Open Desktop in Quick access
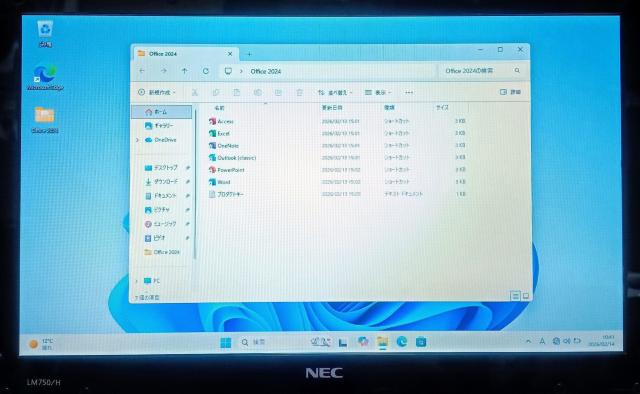The image size is (640, 394). tap(162, 168)
